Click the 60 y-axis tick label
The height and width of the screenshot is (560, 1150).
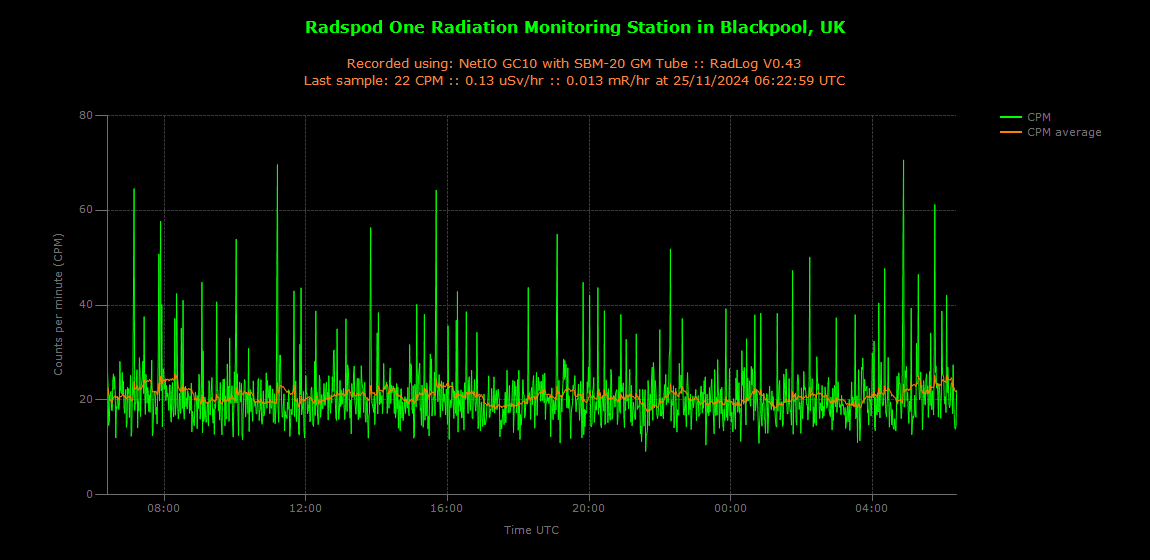pyautogui.click(x=88, y=210)
